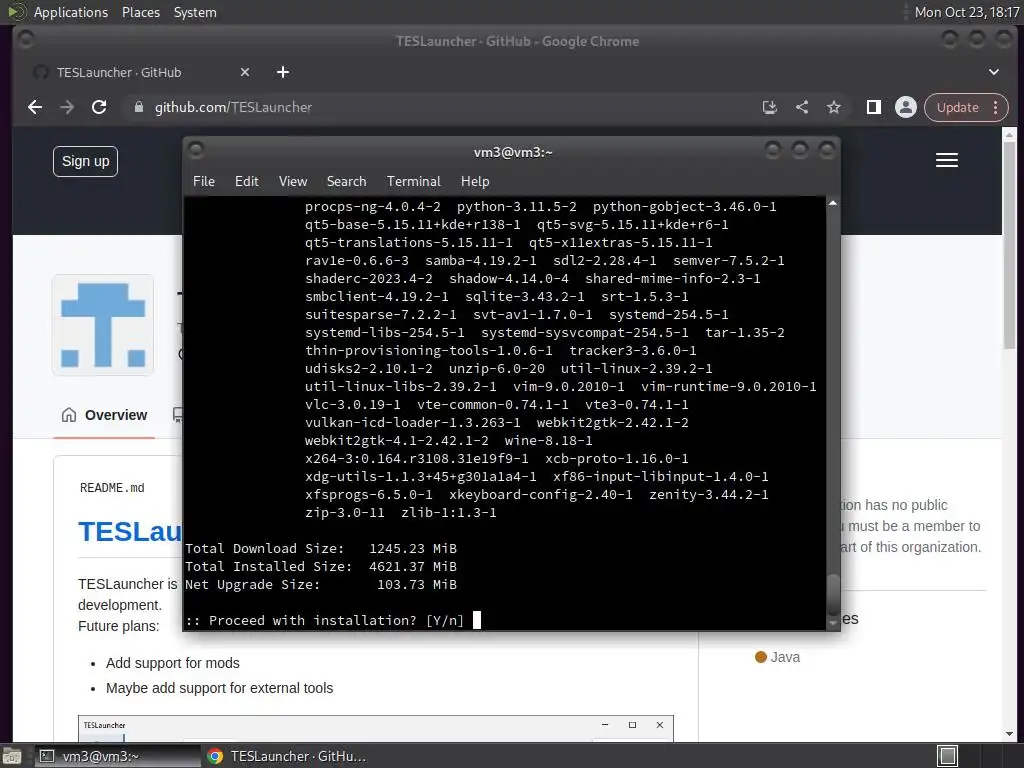
Task: Open the terminal Search menu
Action: (x=346, y=181)
